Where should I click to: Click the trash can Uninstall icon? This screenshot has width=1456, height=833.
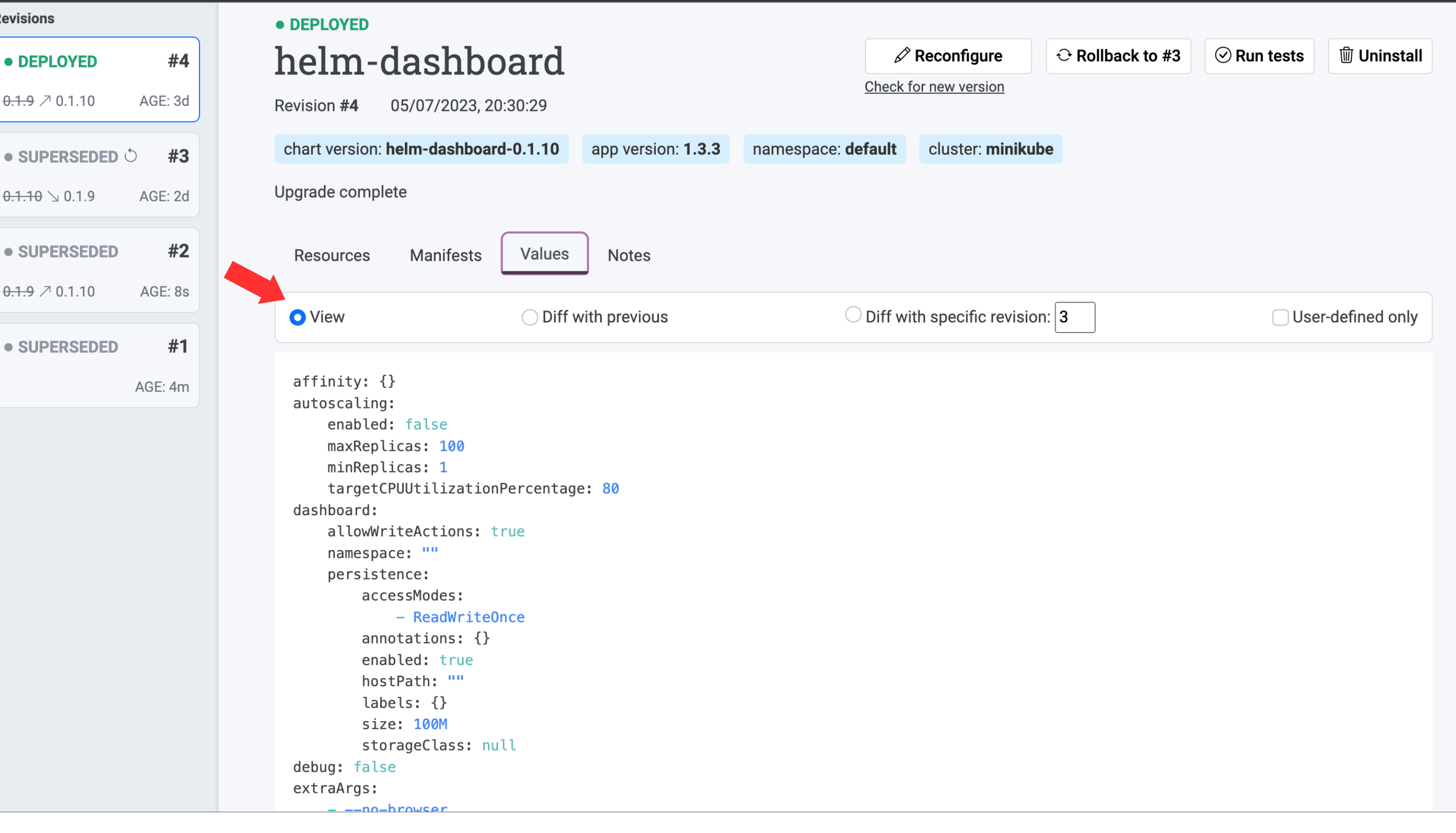(x=1346, y=56)
